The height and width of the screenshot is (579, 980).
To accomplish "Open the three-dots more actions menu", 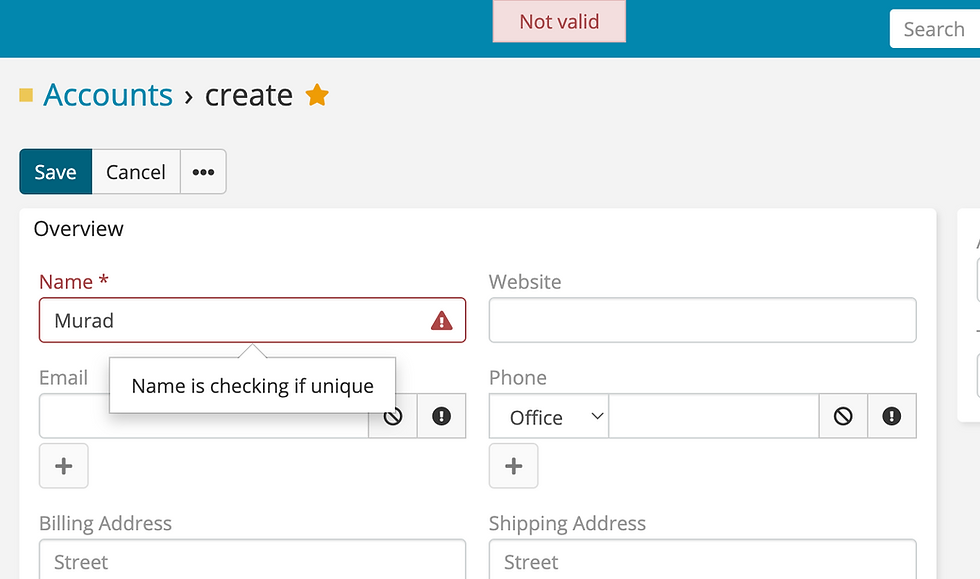I will (x=203, y=172).
